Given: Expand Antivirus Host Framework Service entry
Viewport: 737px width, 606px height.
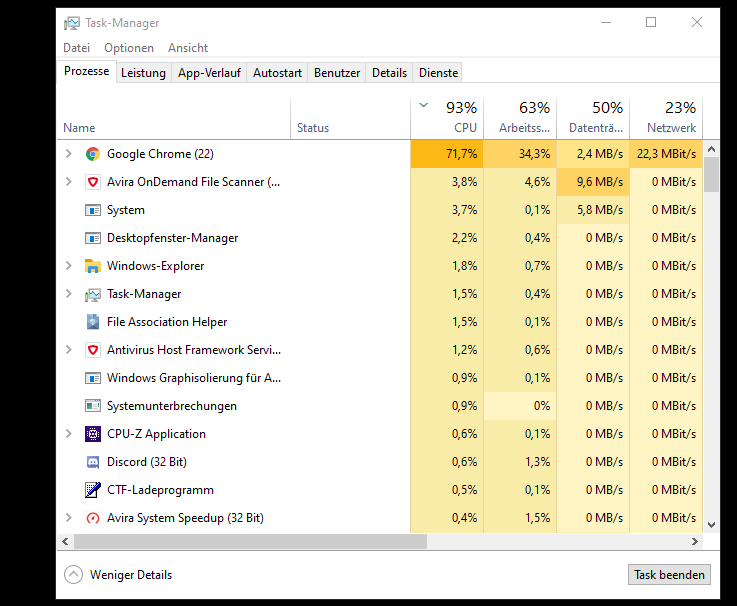Looking at the screenshot, I should click(x=68, y=350).
